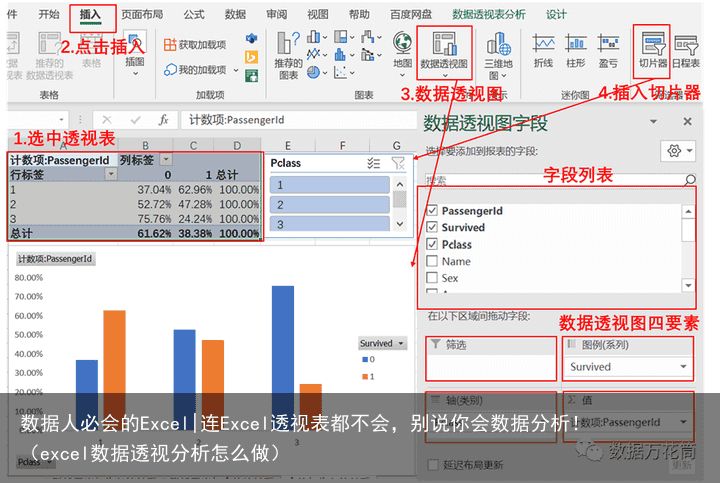Viewport: 720px width, 483px height.
Task: Toggle multi-select in Pclass slicer
Action: 373,163
